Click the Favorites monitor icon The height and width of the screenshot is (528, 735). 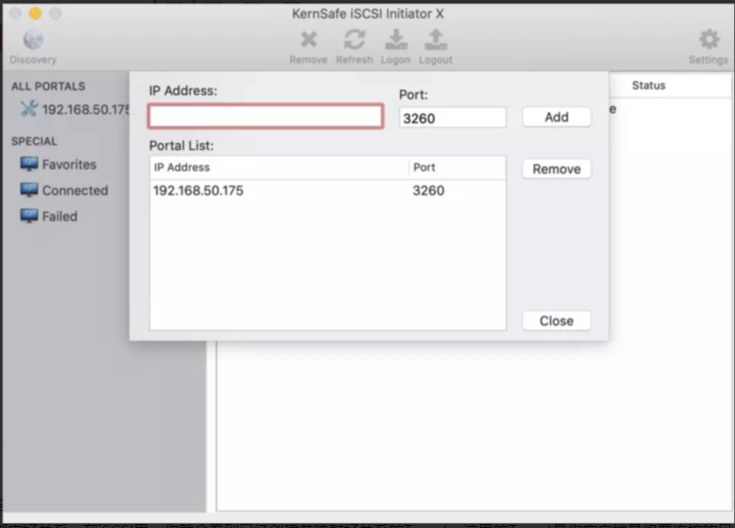(29, 164)
